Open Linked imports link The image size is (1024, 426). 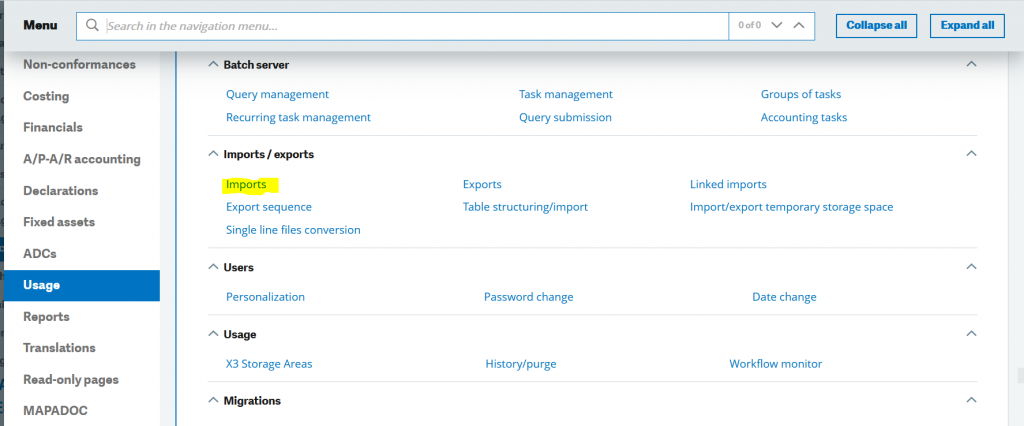pyautogui.click(x=728, y=184)
